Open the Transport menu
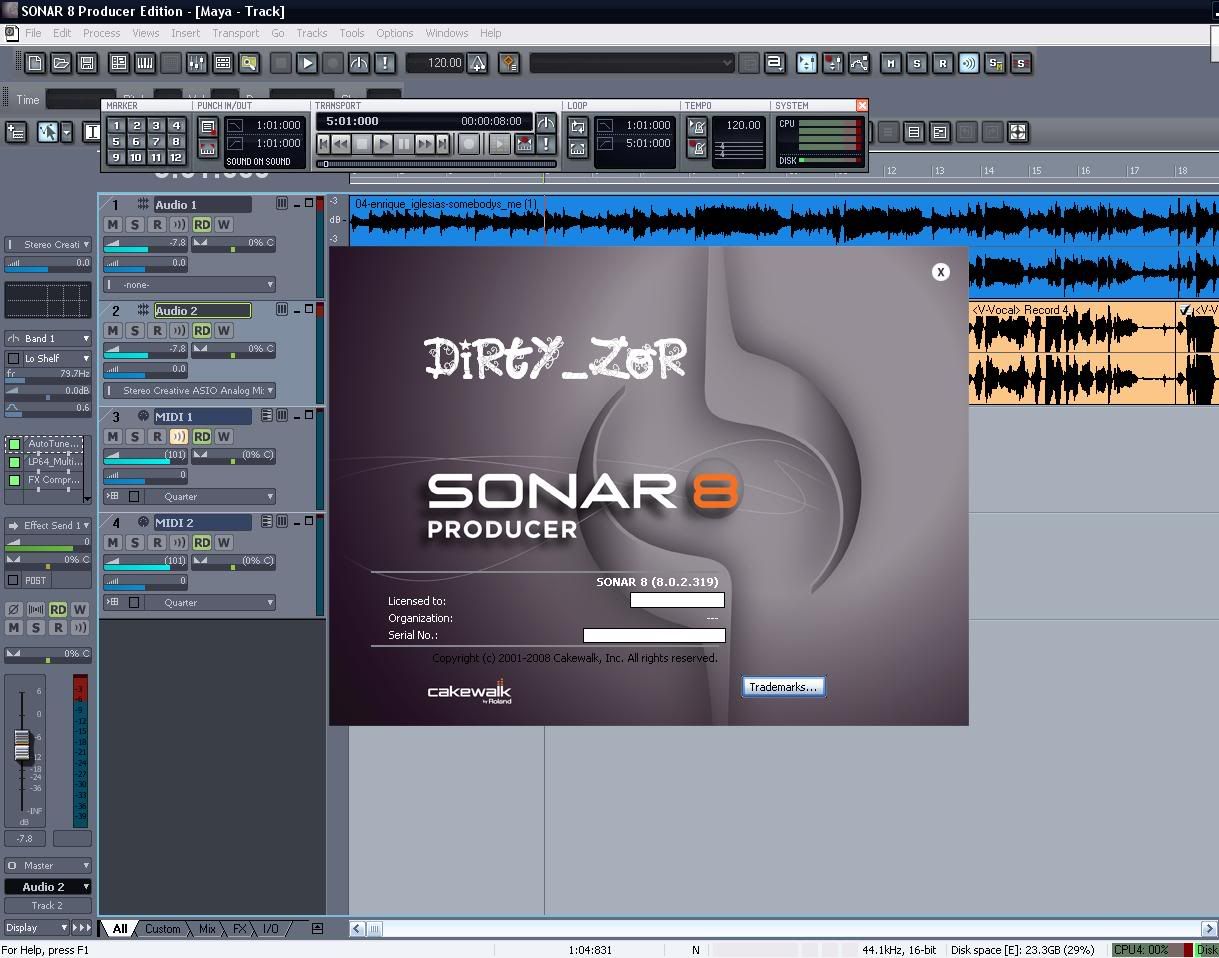The image size is (1219, 958). [x=236, y=33]
